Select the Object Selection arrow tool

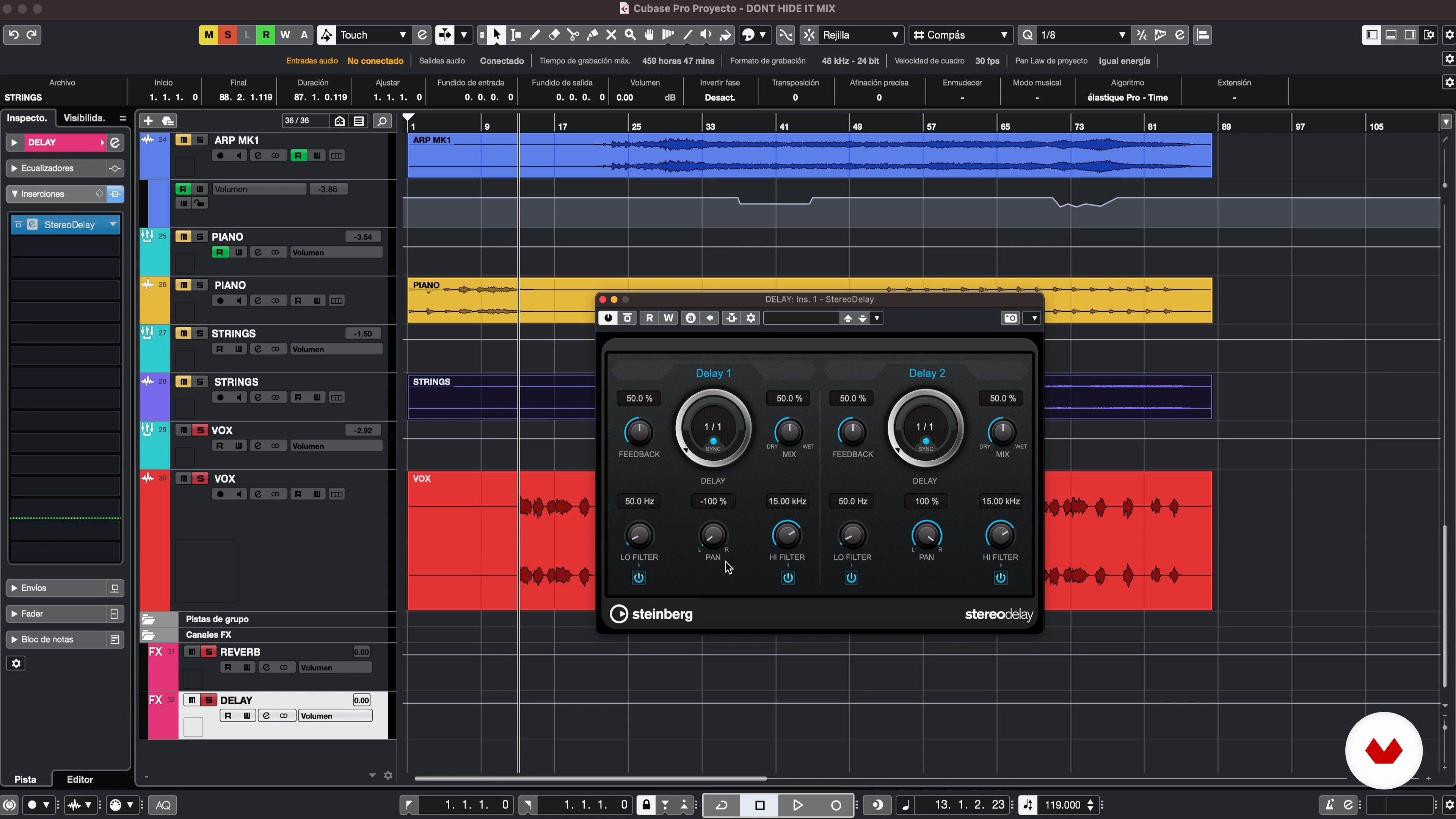coord(496,35)
